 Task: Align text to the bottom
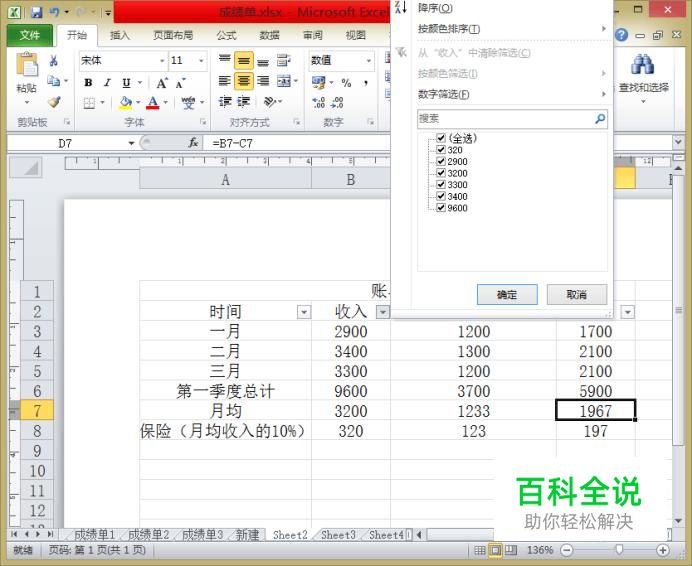[263, 60]
